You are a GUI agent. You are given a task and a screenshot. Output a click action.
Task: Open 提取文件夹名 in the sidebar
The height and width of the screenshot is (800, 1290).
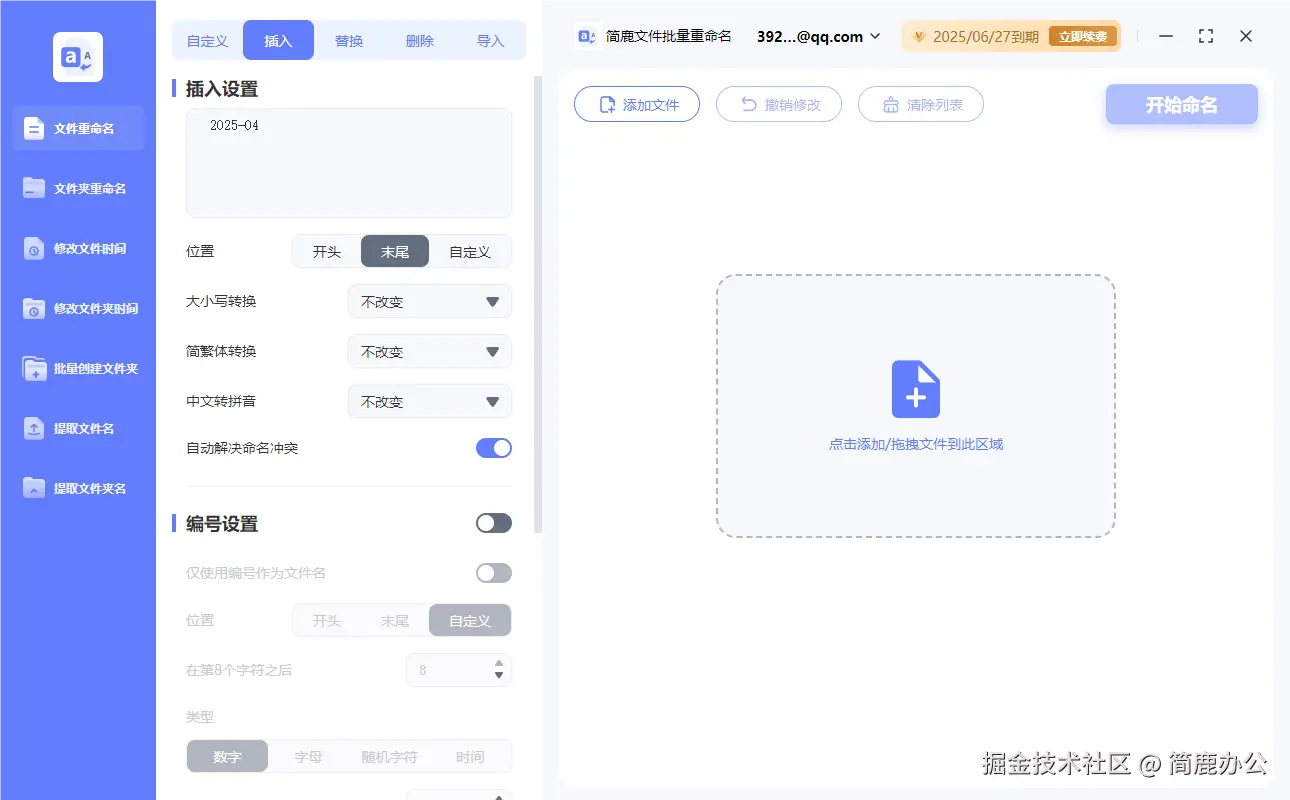point(78,488)
